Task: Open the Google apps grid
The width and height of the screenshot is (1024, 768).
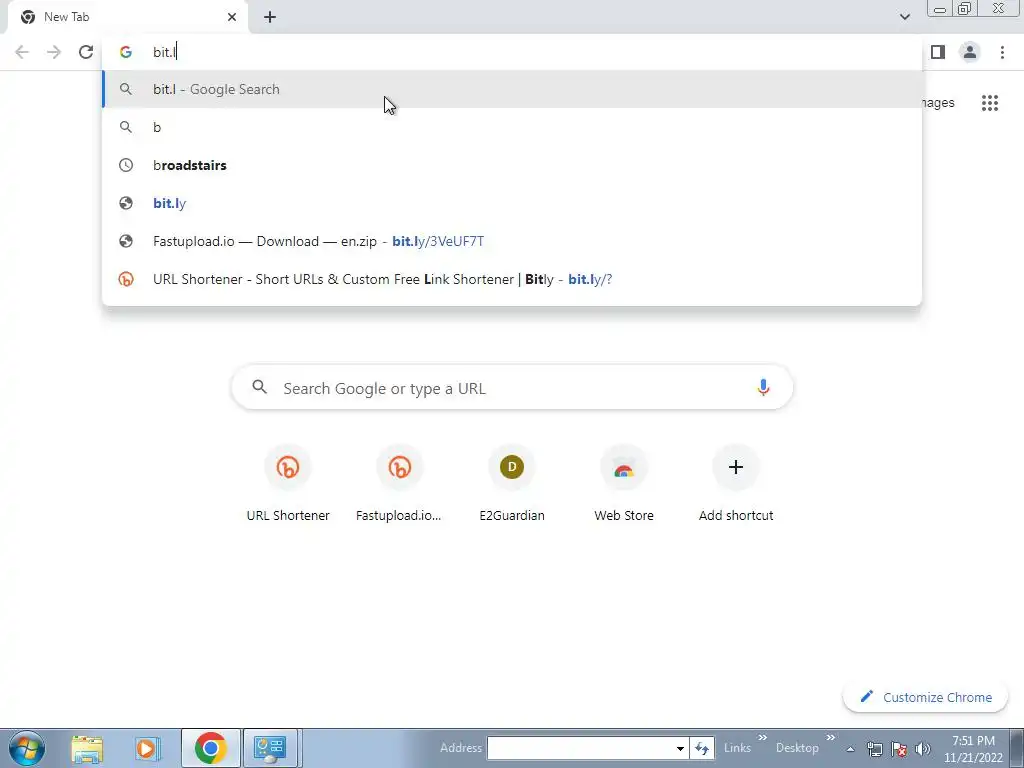Action: [989, 103]
